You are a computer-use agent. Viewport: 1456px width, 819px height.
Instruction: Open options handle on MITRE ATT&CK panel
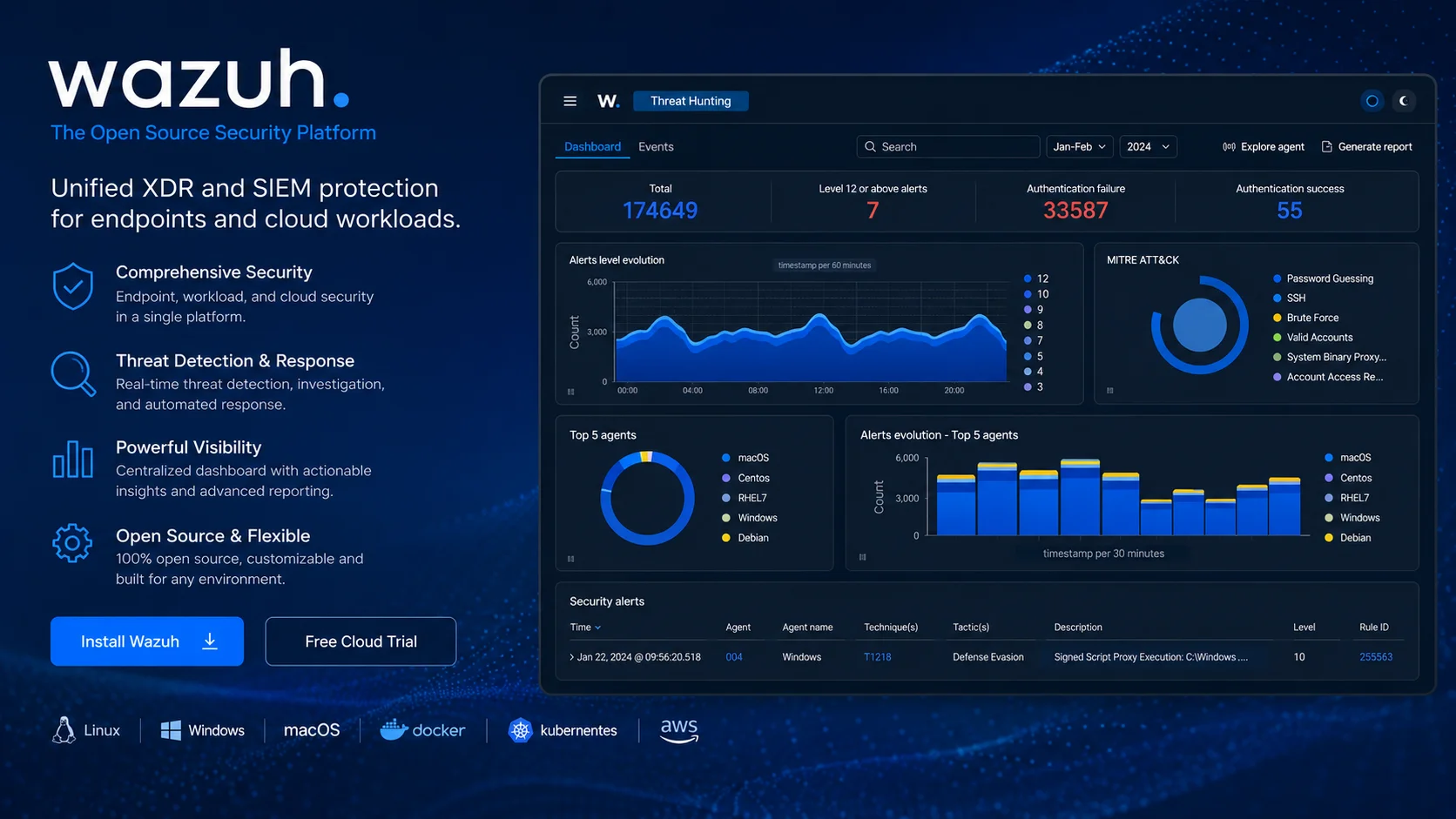[1110, 391]
